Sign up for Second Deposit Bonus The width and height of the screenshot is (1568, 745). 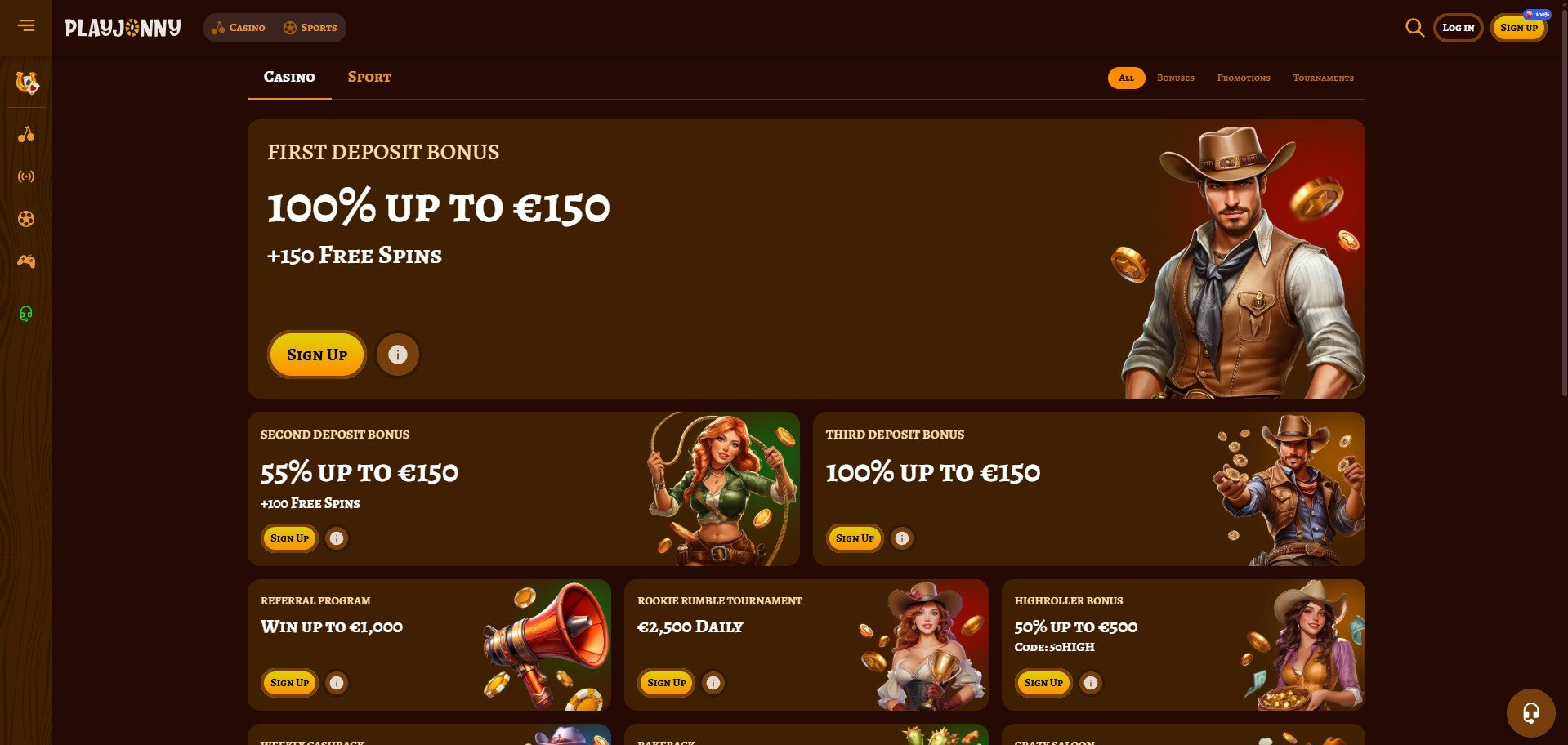(x=290, y=538)
